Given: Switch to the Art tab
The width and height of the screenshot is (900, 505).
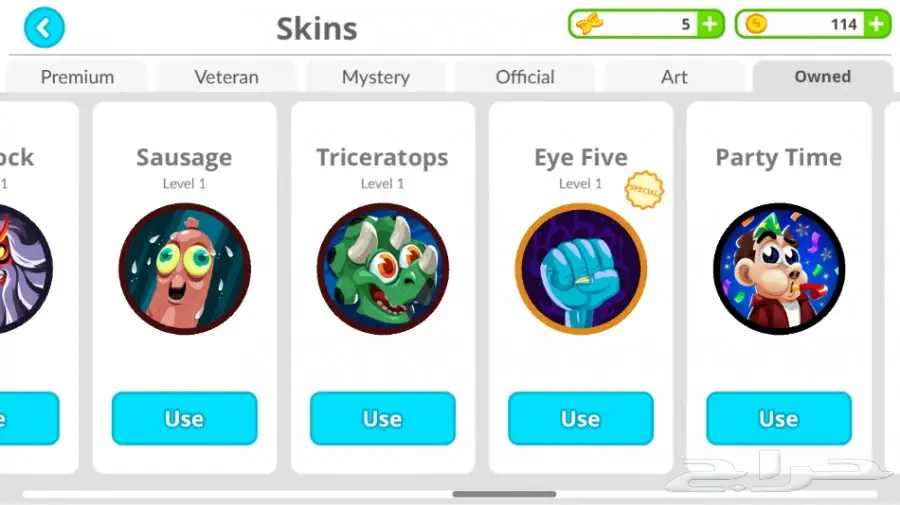Looking at the screenshot, I should coord(674,76).
